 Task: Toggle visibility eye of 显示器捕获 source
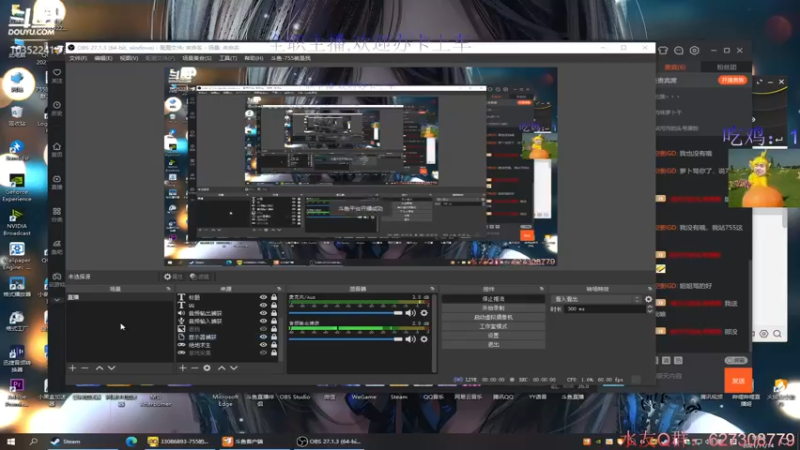pyautogui.click(x=263, y=337)
